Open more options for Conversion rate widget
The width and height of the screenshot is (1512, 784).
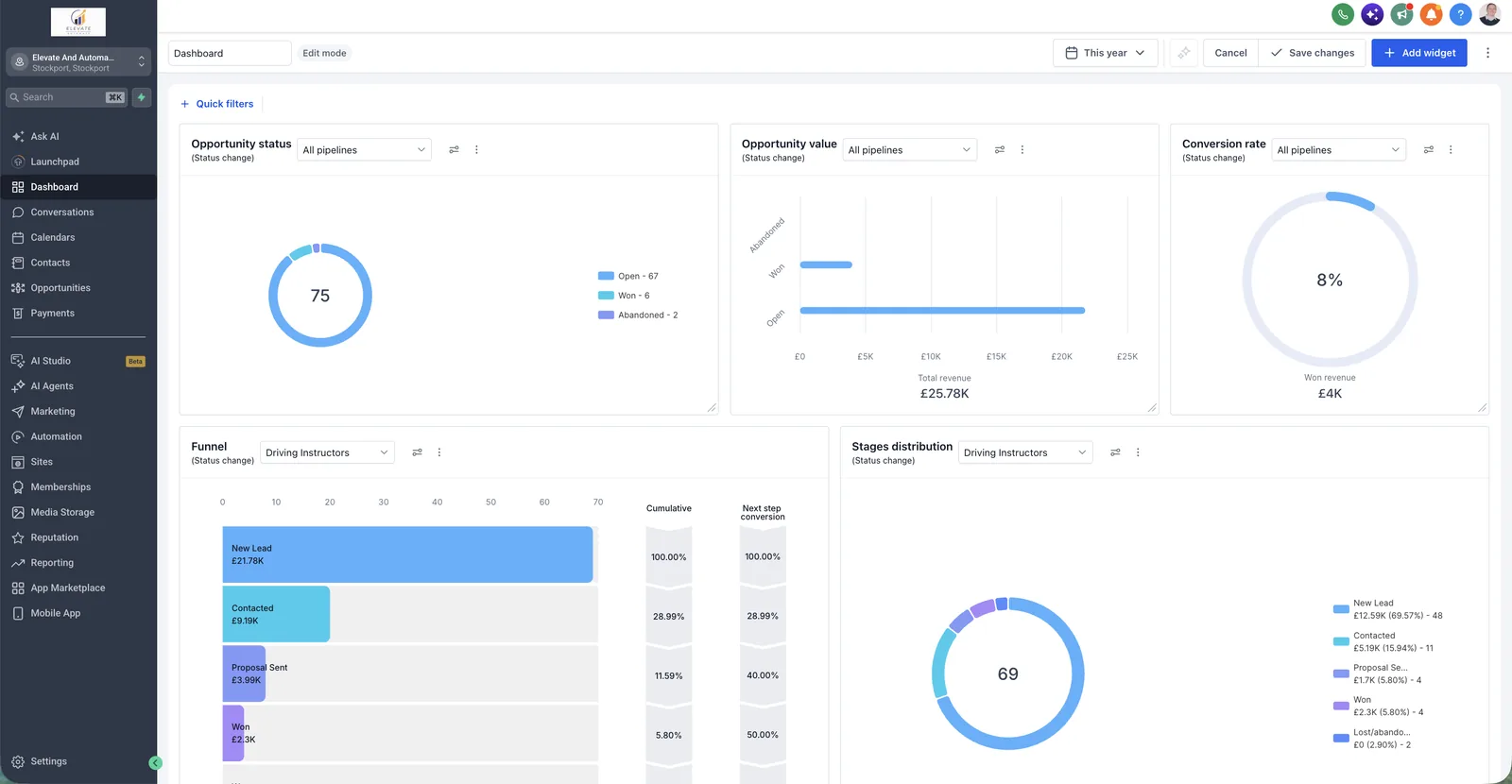pos(1451,150)
